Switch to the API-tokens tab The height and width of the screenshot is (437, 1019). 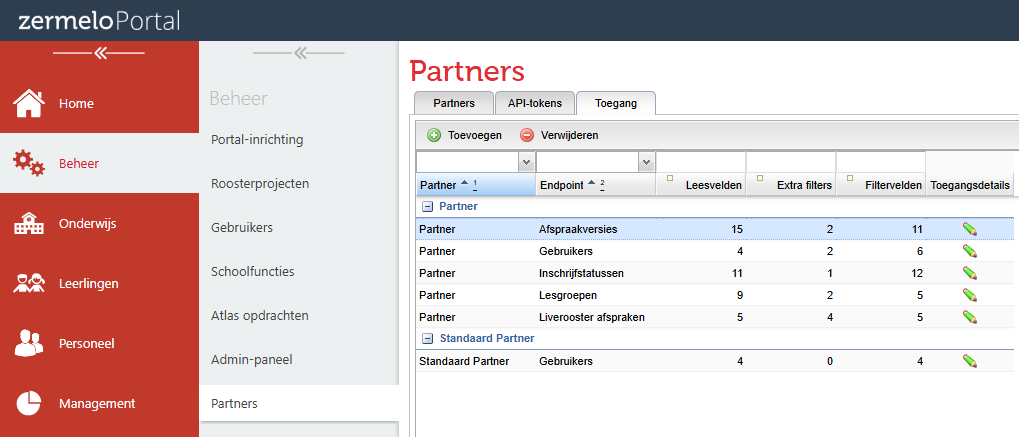tap(535, 103)
